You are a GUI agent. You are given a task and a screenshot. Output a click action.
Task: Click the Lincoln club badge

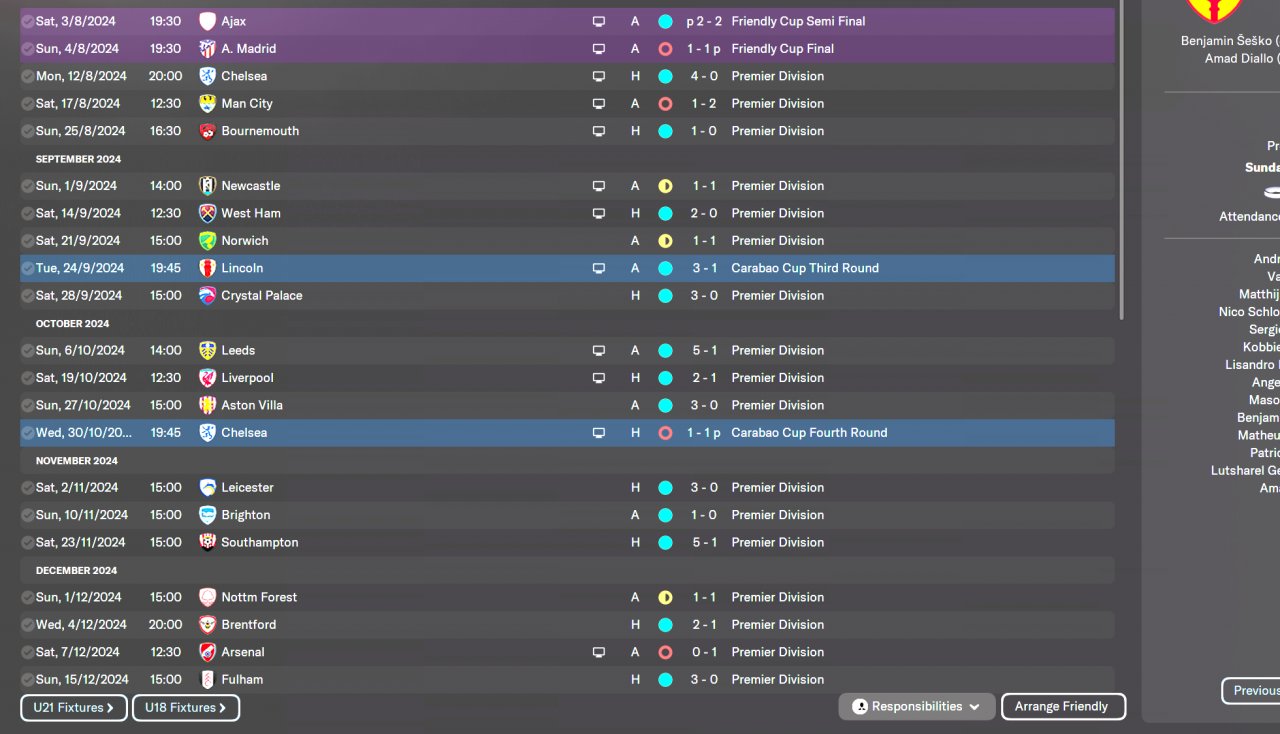click(207, 268)
